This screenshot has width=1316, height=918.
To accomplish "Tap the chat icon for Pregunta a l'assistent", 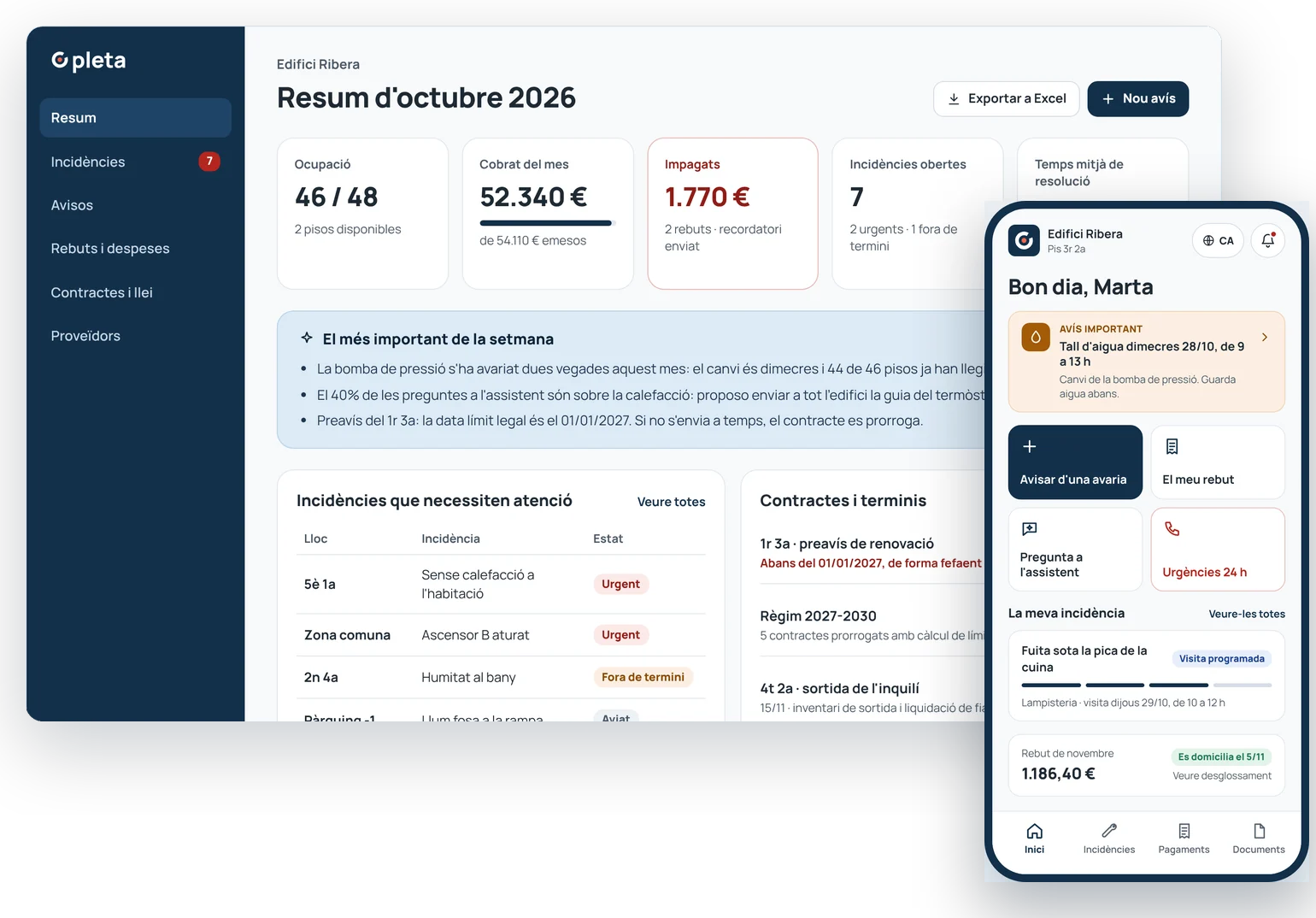I will [x=1030, y=529].
